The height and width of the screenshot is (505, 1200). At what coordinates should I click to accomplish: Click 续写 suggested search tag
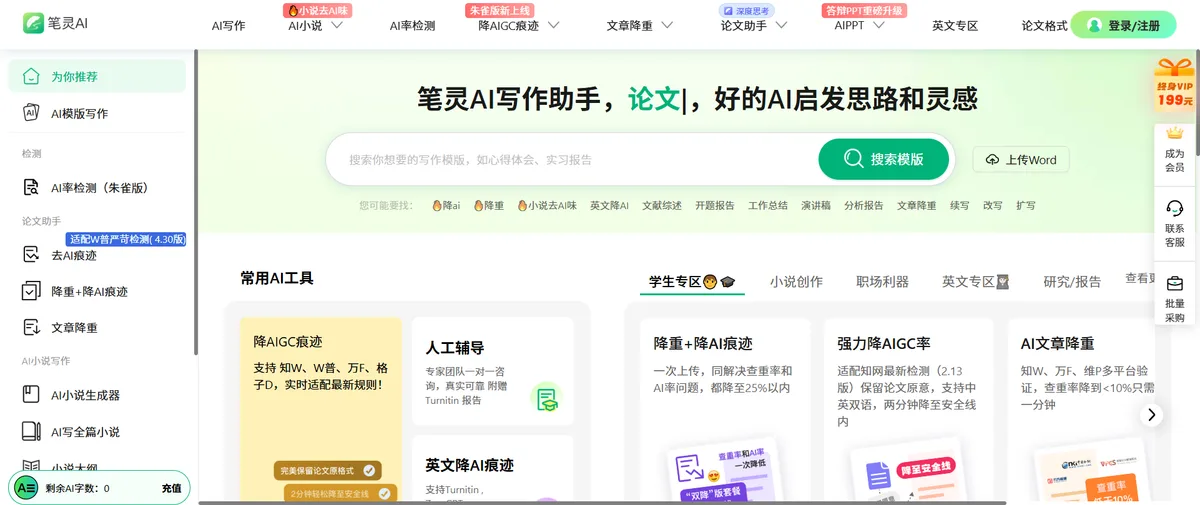click(x=959, y=205)
